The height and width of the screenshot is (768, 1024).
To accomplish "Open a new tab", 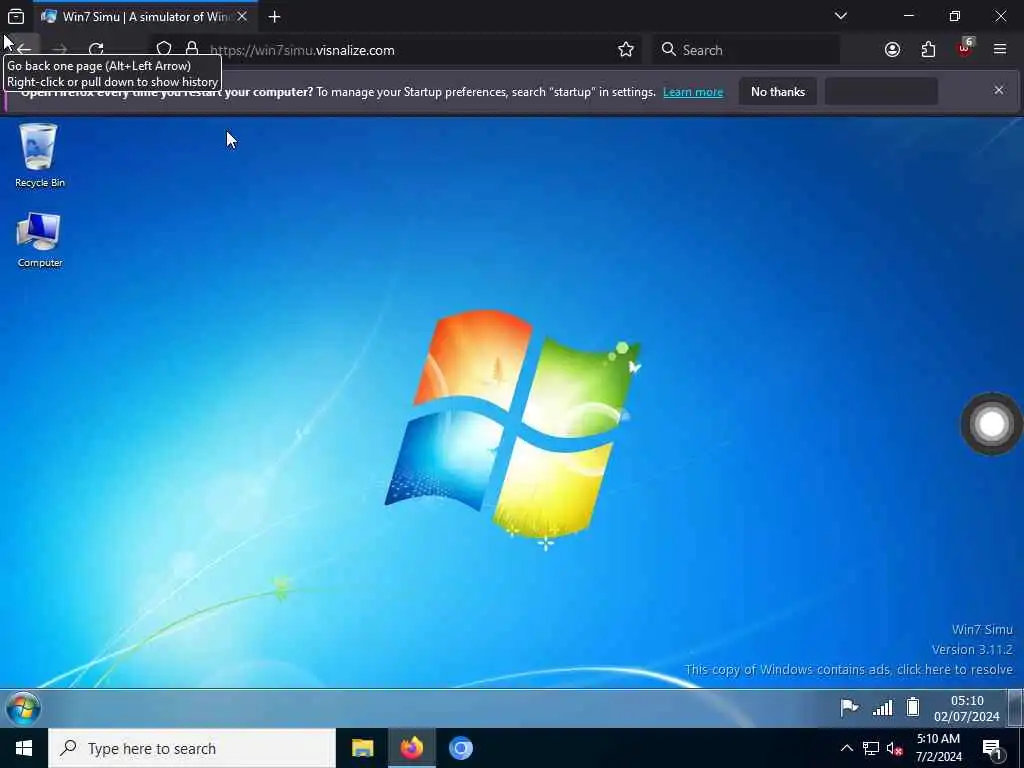I will click(274, 16).
